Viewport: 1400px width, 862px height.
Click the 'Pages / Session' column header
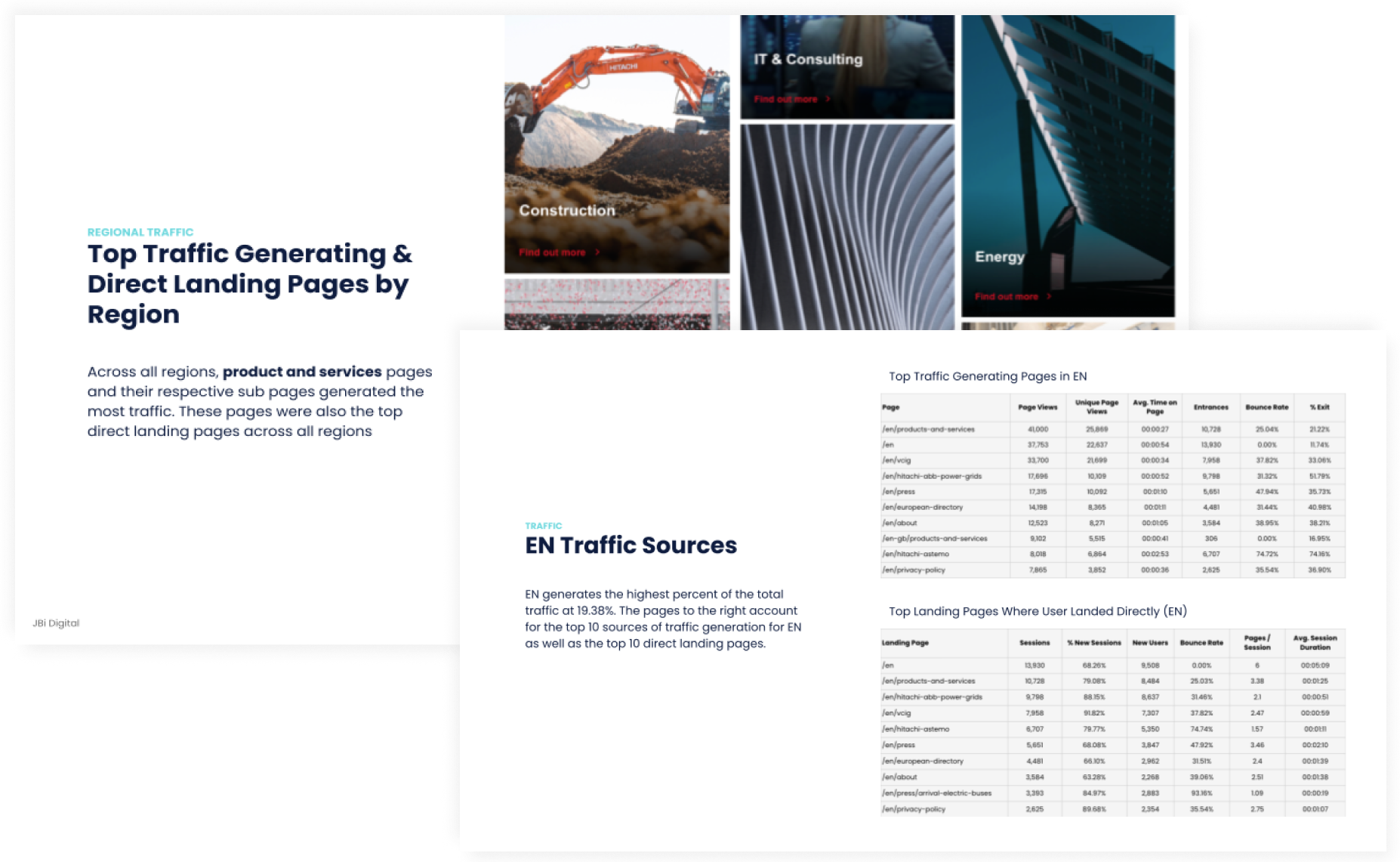(x=1257, y=643)
